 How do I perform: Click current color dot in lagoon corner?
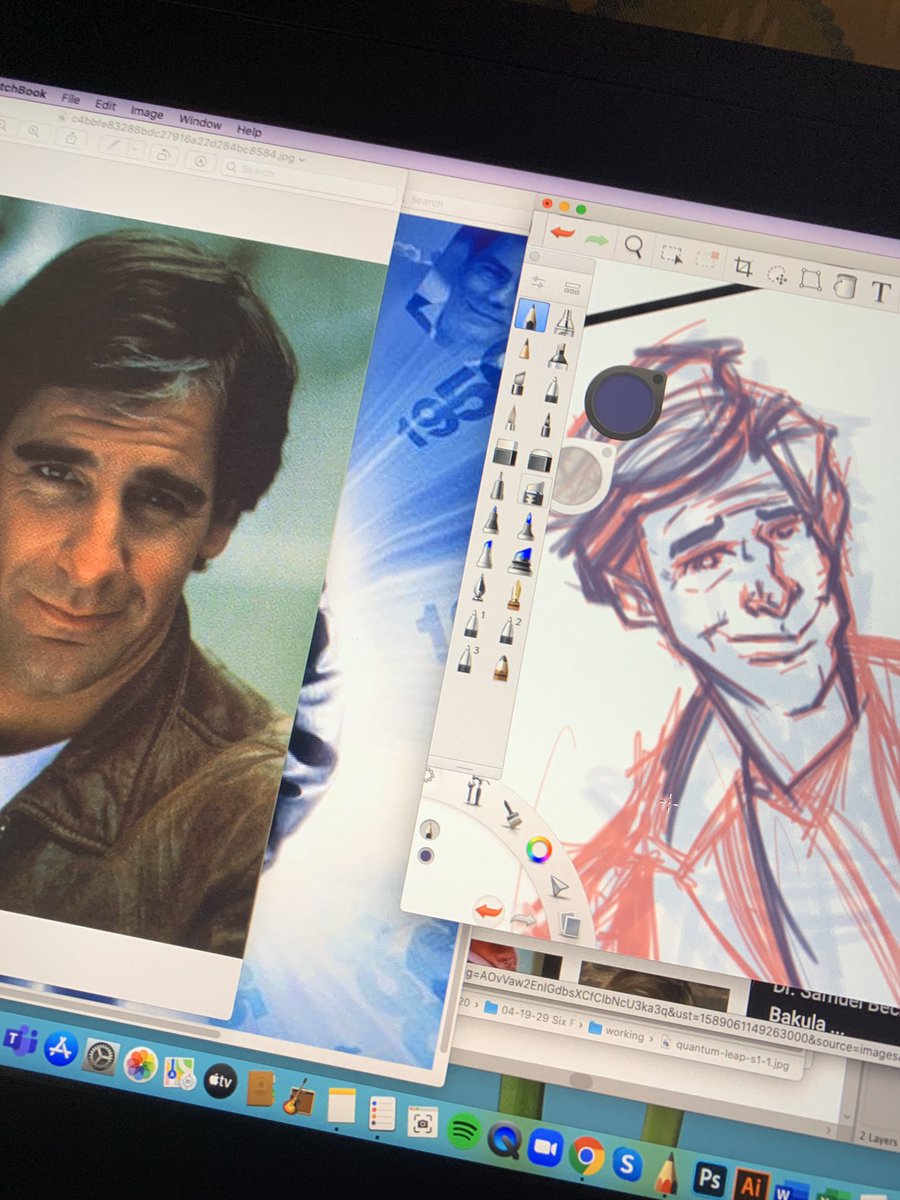[x=426, y=856]
